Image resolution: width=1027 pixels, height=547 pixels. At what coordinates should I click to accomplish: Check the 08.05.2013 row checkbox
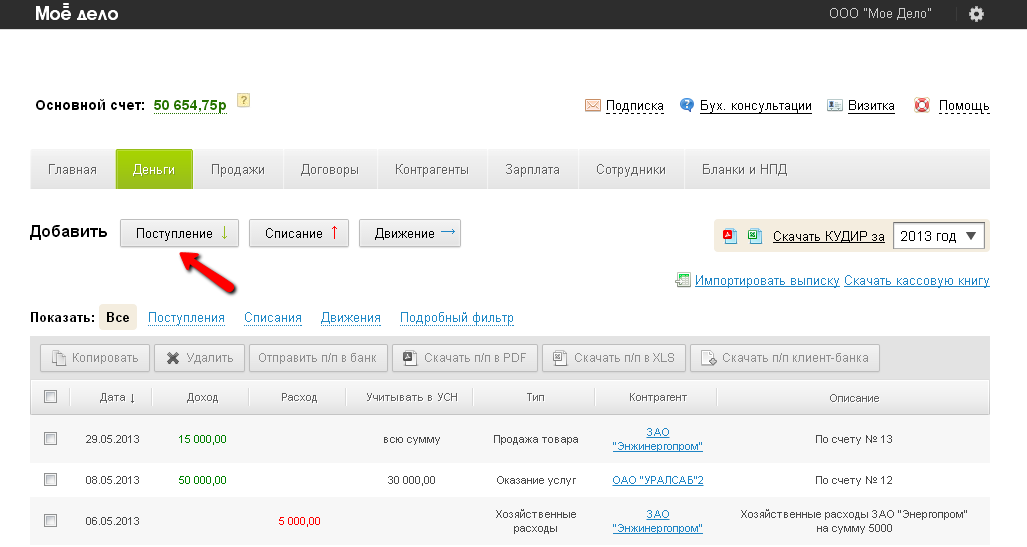51,480
